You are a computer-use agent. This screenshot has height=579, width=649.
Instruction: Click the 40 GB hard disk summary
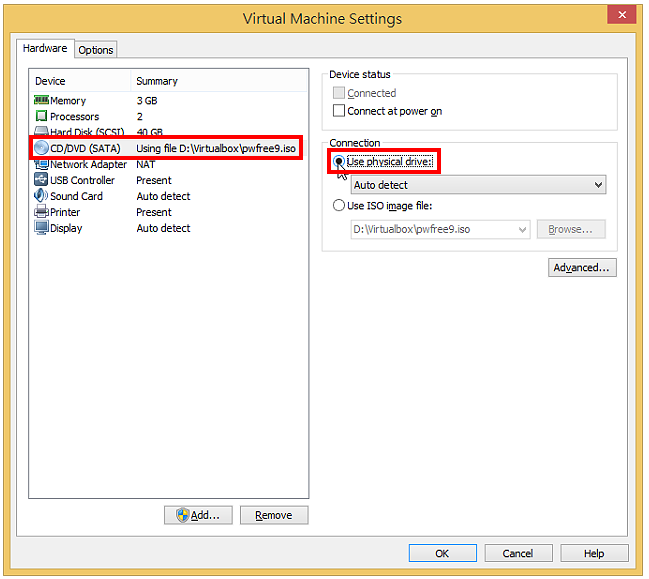[x=150, y=132]
